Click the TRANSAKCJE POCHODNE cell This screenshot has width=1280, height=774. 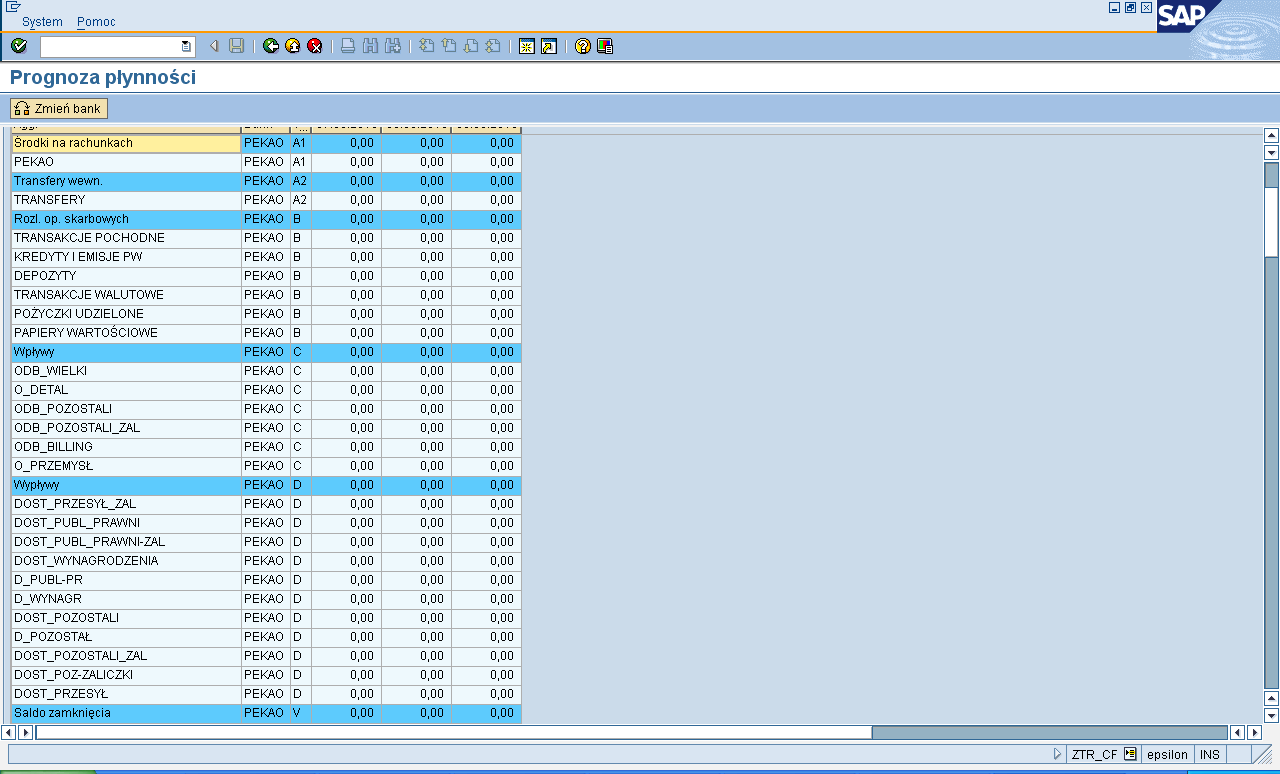coord(126,238)
